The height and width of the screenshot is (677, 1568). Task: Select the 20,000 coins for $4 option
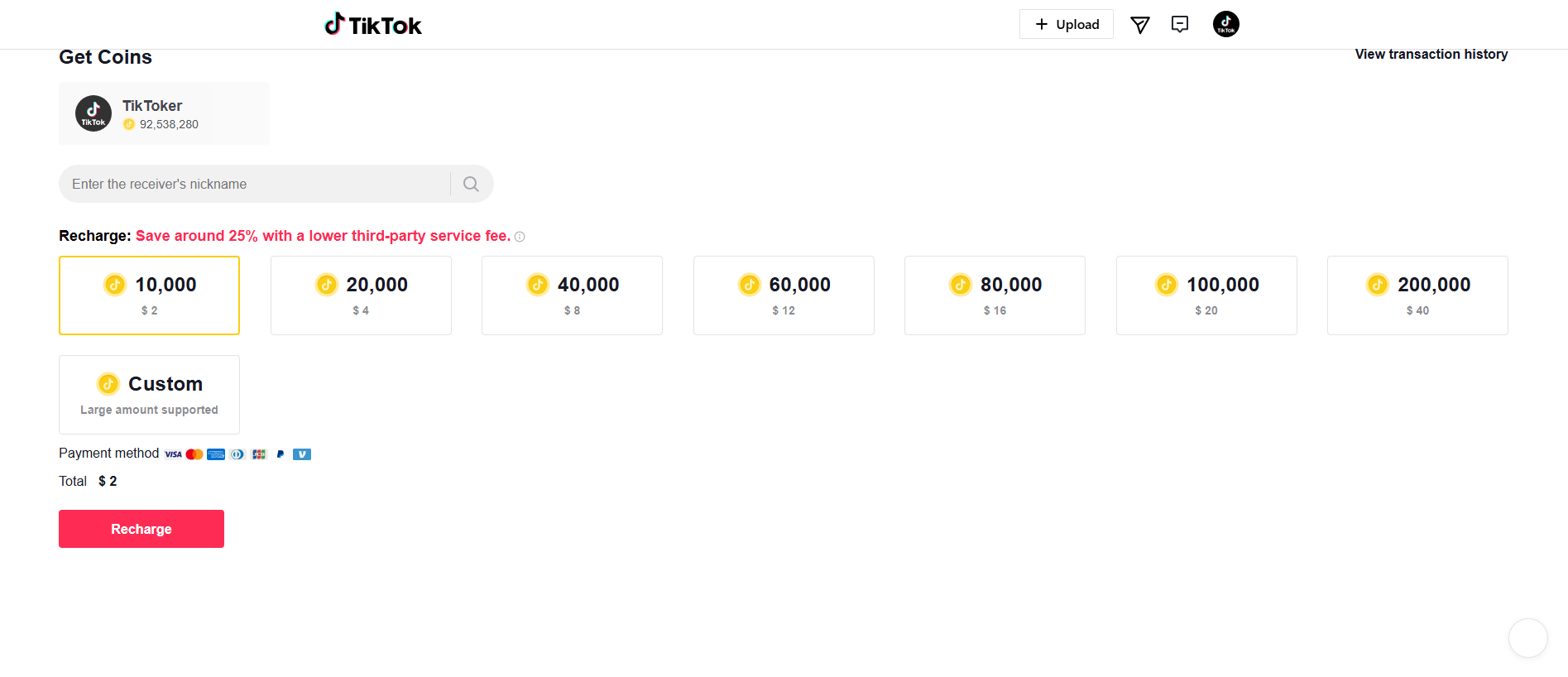pos(361,295)
